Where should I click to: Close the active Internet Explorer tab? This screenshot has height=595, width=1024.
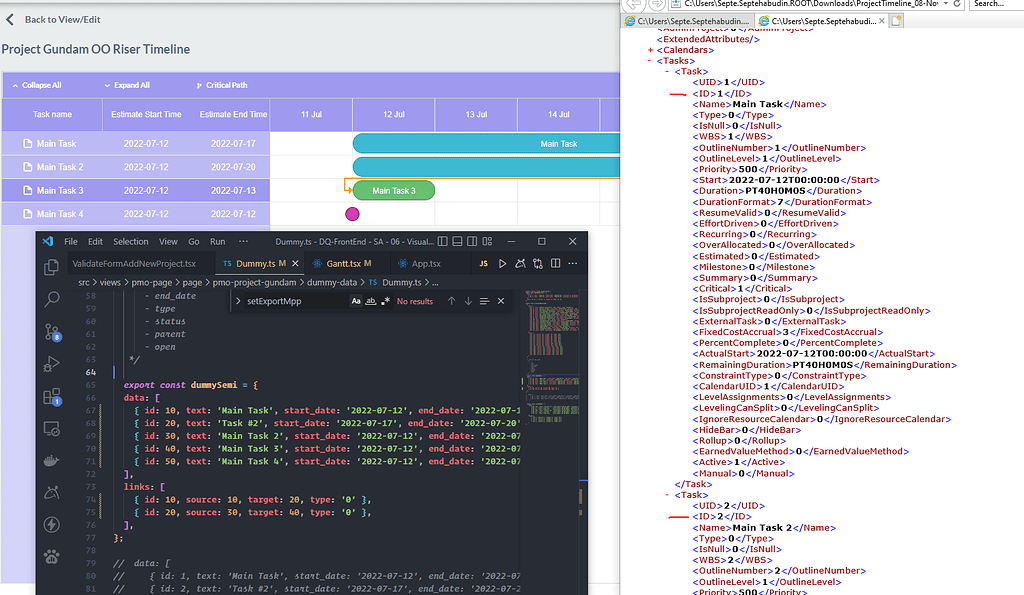pyautogui.click(x=882, y=21)
